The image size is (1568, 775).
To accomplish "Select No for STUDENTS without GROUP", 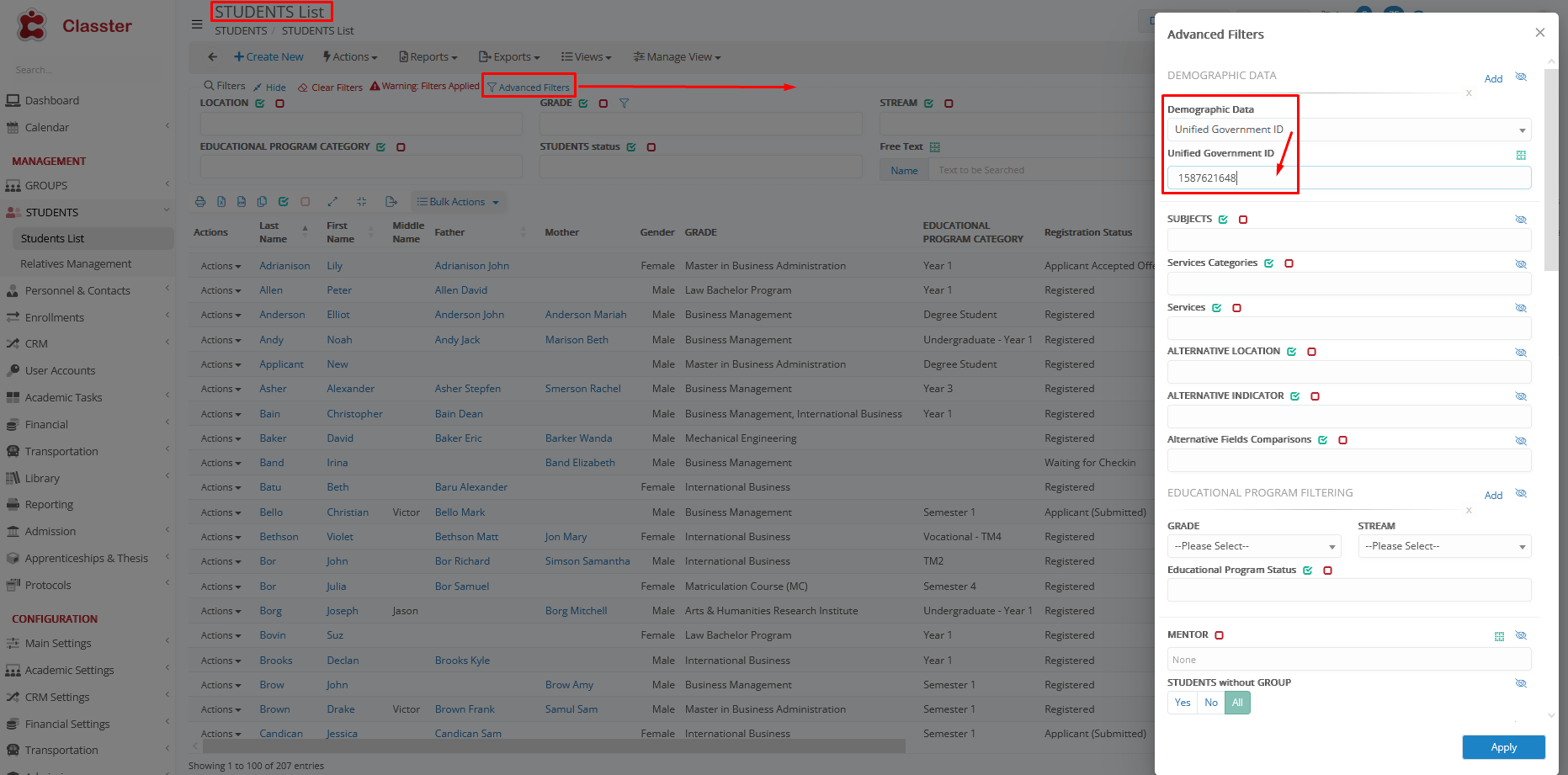I will click(1211, 703).
